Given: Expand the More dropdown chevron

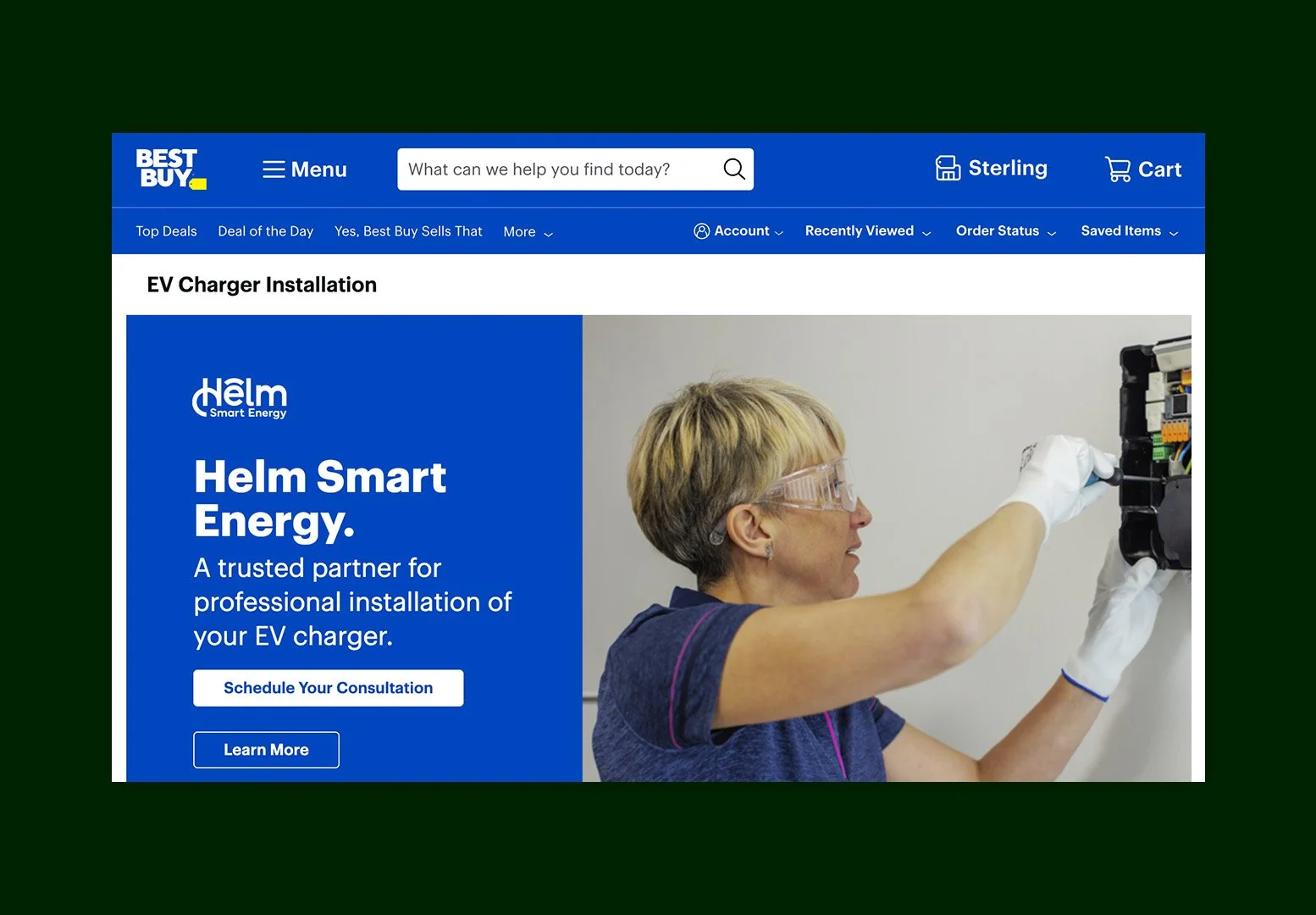Looking at the screenshot, I should pos(548,234).
